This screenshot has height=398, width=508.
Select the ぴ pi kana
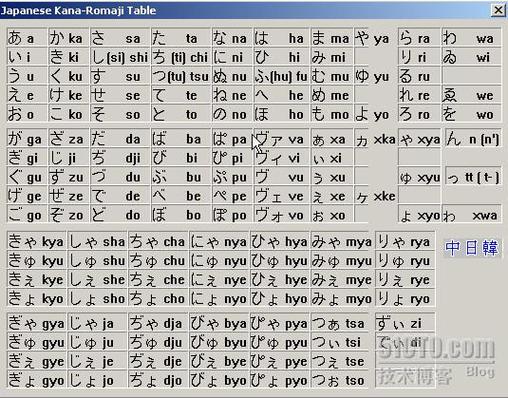pyautogui.click(x=232, y=158)
